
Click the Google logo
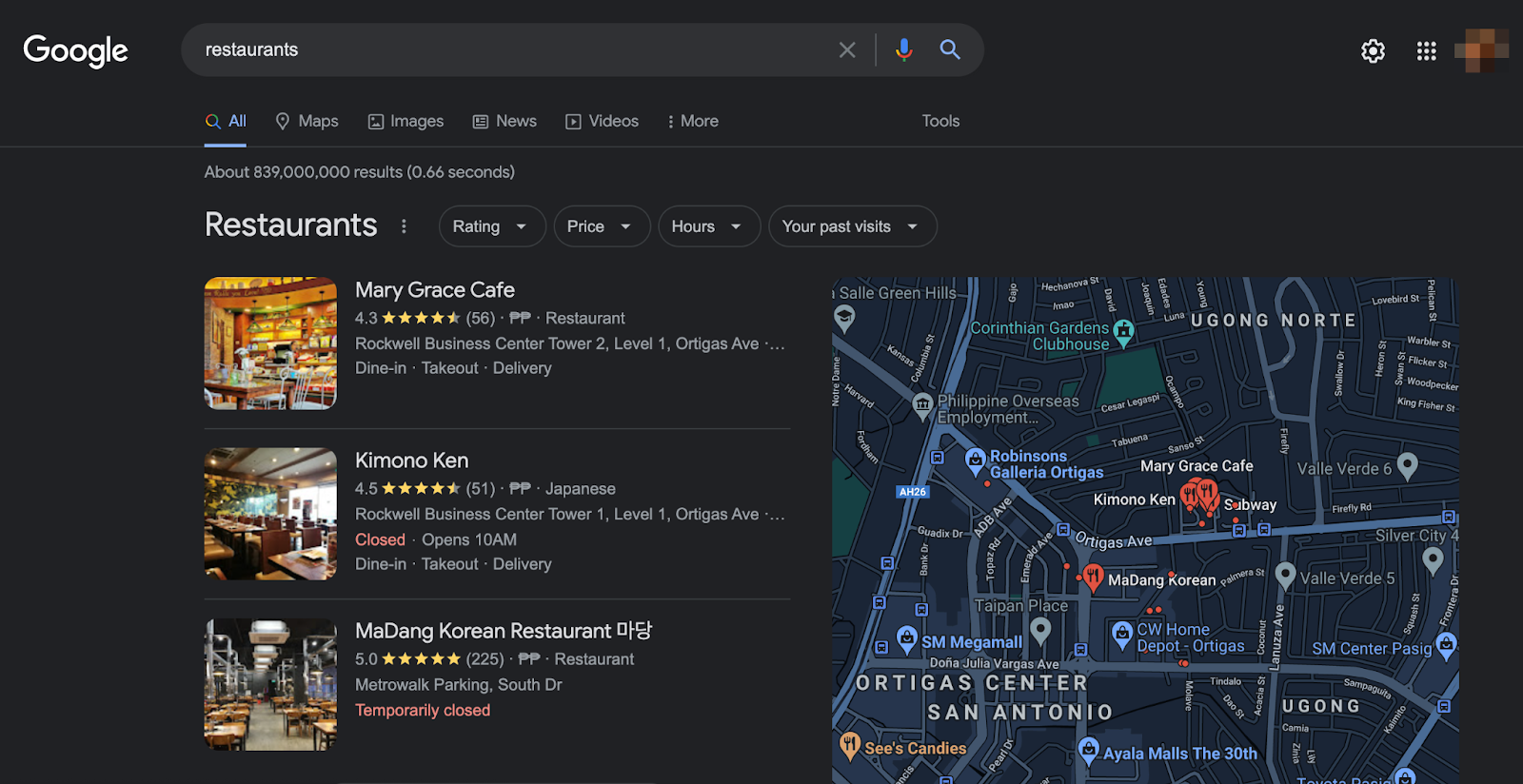pyautogui.click(x=76, y=50)
